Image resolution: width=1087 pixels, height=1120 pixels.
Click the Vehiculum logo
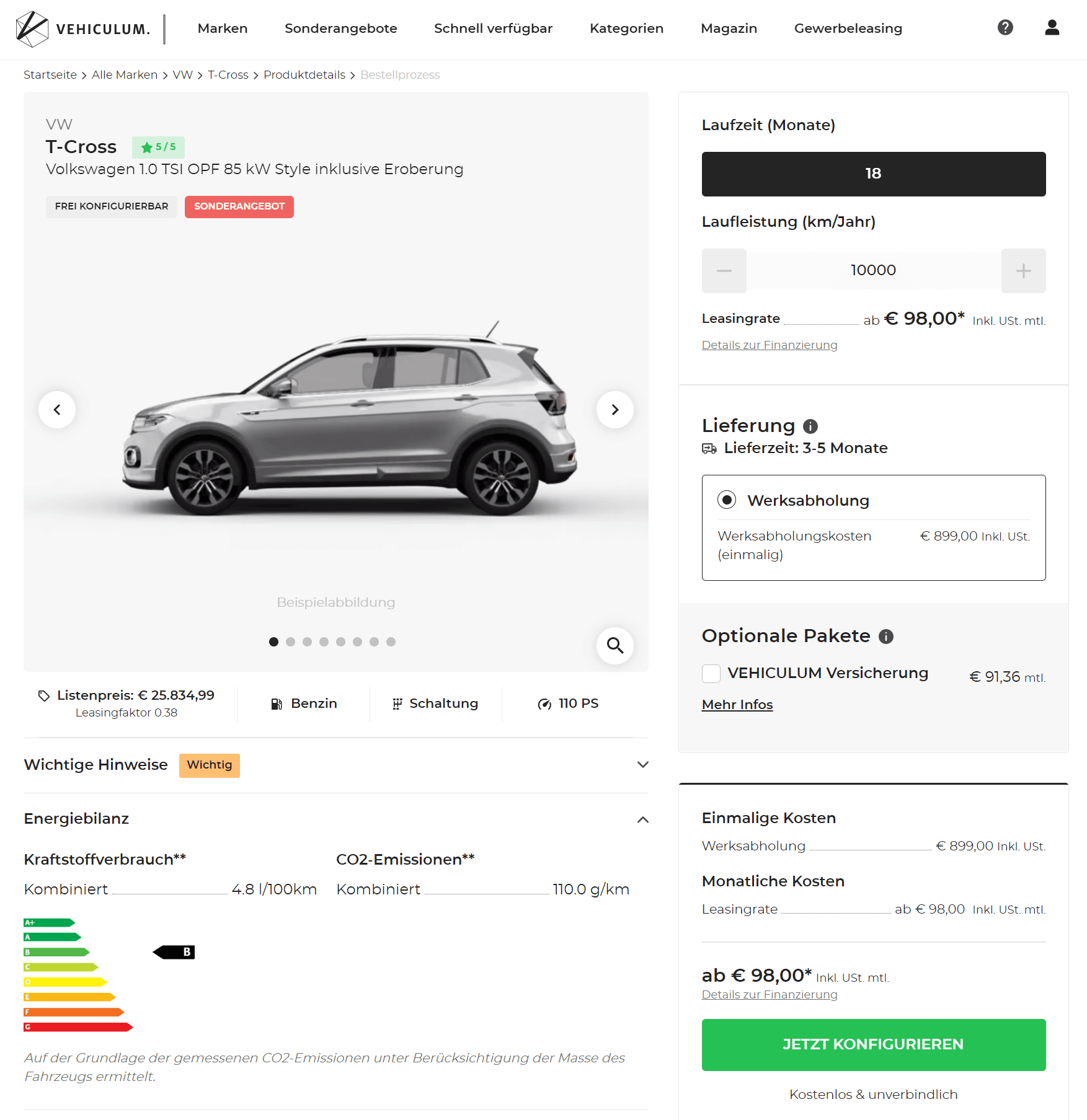click(82, 29)
